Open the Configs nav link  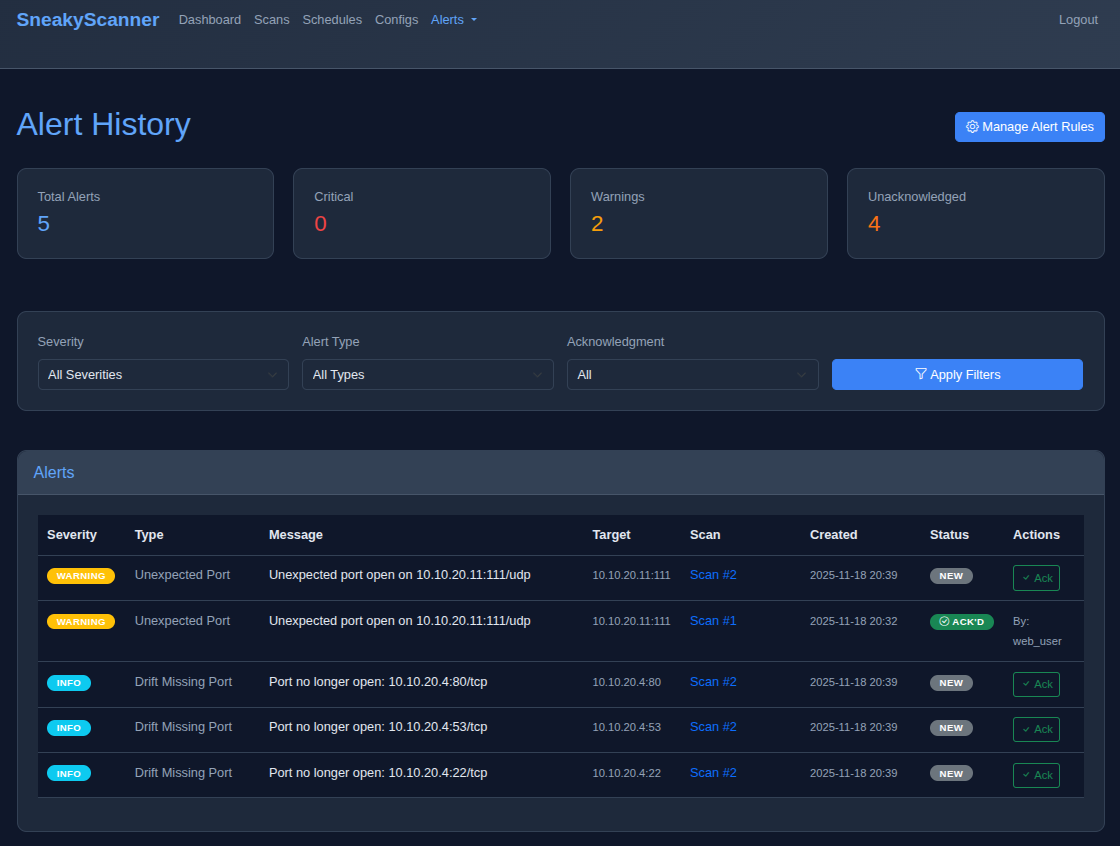tap(396, 20)
